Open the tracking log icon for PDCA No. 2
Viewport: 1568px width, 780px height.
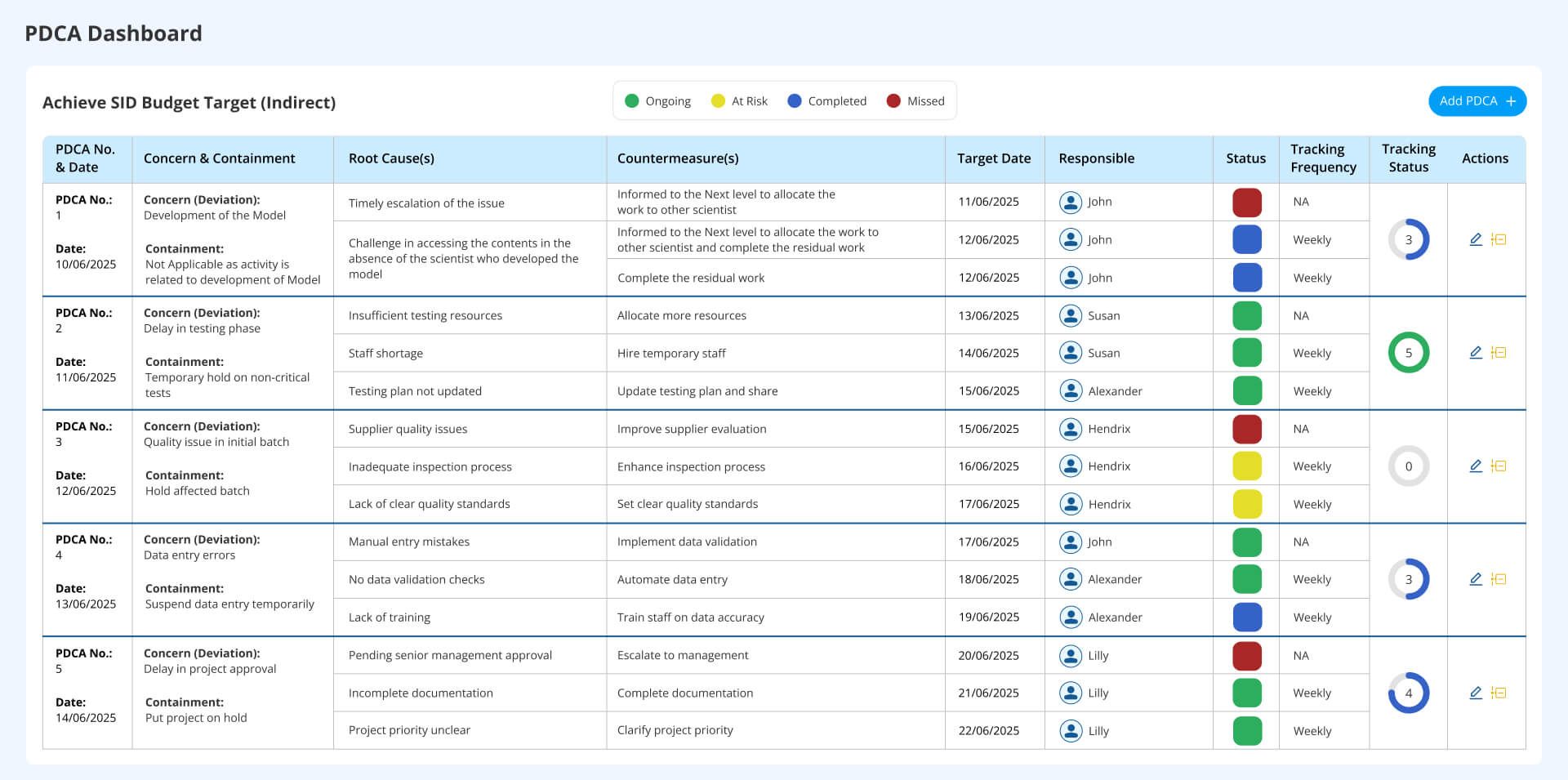[x=1499, y=353]
